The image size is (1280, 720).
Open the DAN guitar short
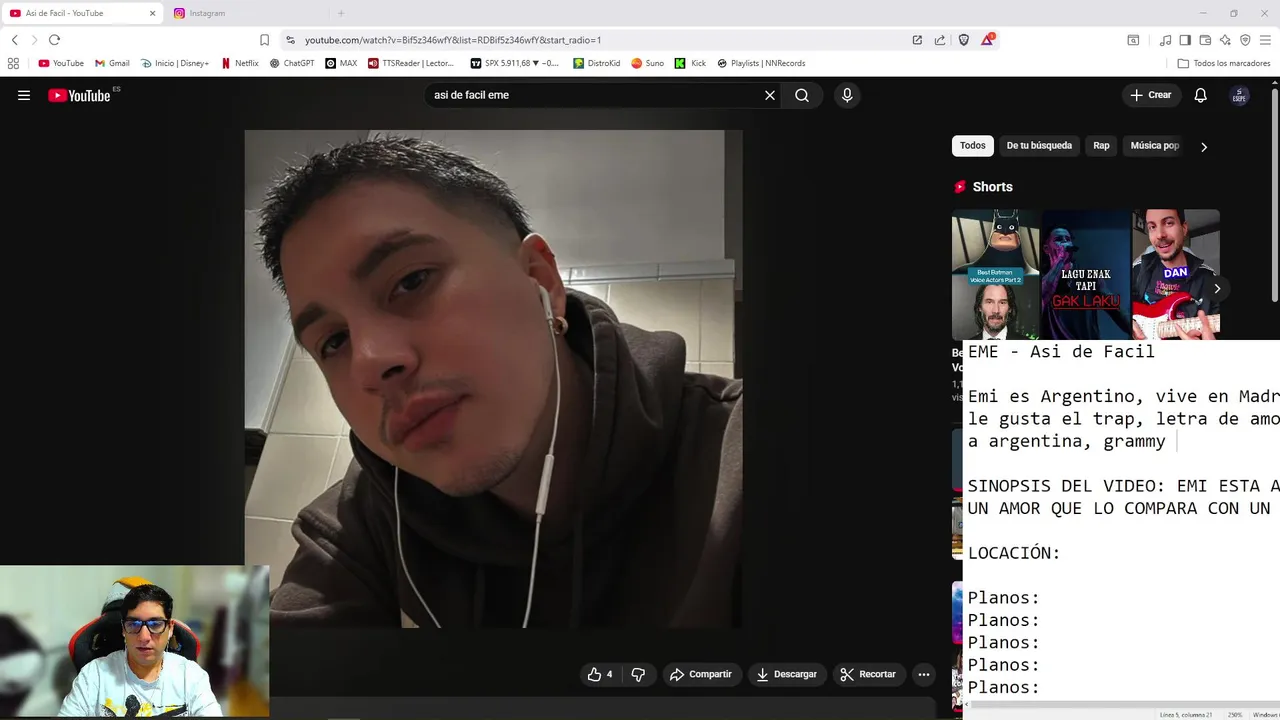point(1175,275)
